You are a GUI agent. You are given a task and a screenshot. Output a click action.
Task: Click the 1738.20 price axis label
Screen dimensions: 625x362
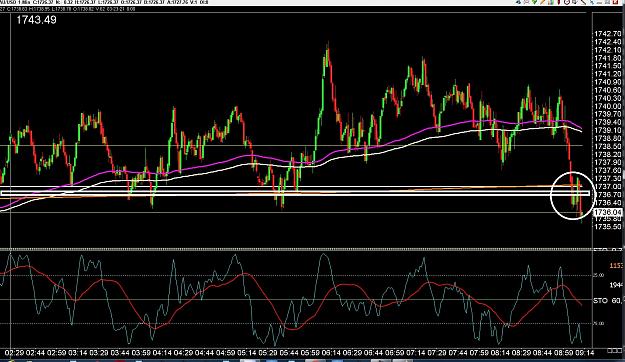[607, 154]
